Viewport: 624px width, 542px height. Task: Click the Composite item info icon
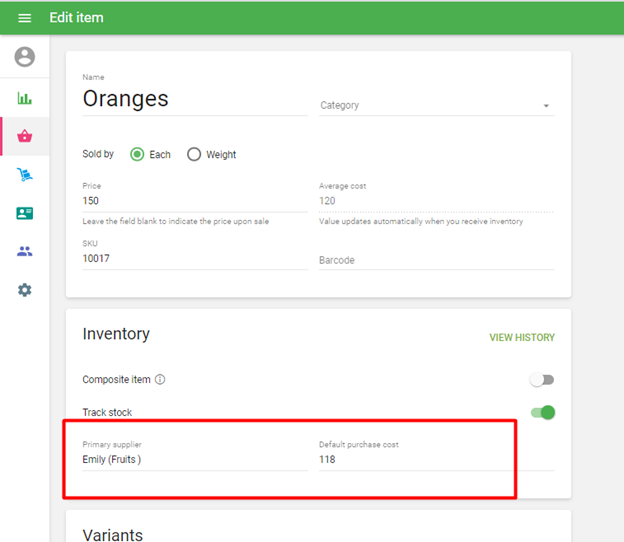pos(160,380)
